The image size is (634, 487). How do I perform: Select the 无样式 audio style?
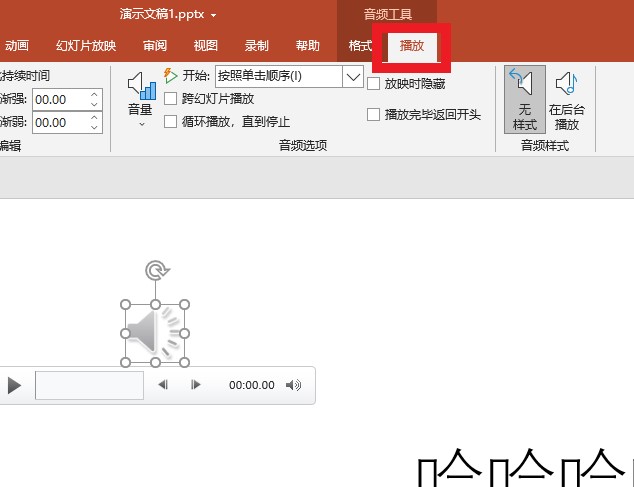[524, 100]
